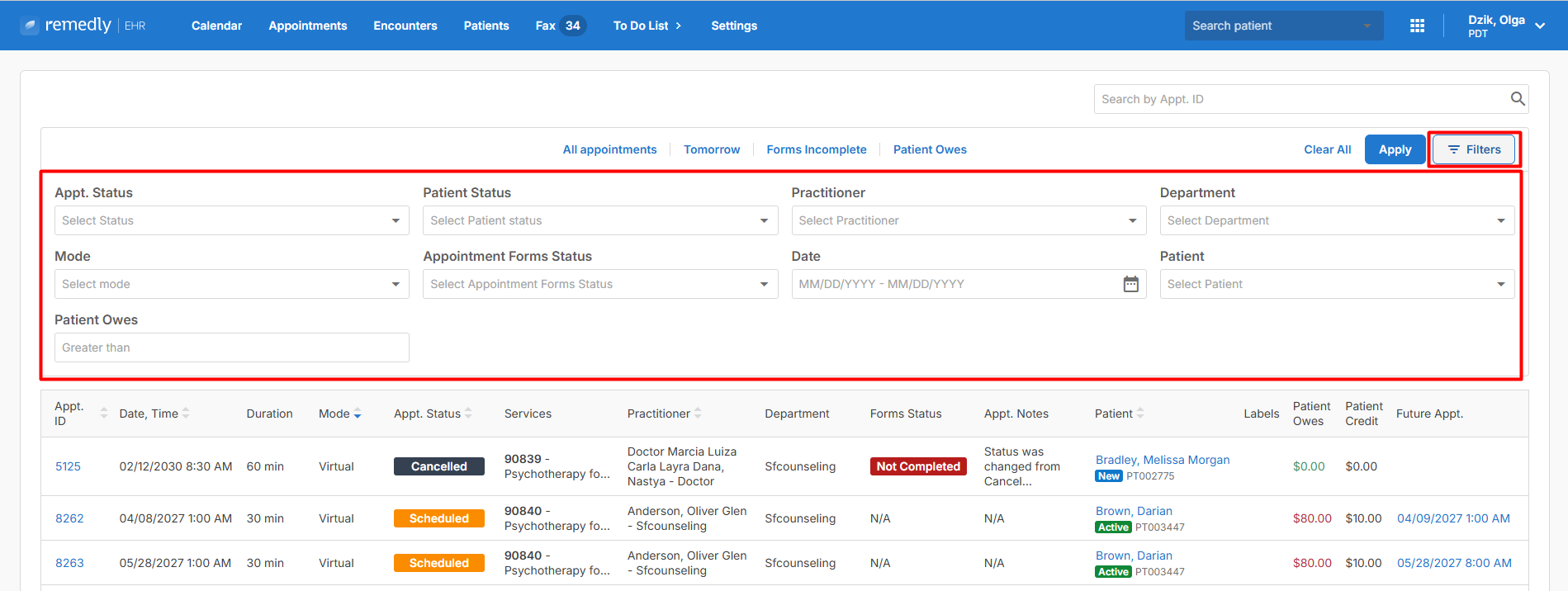Click the Apply button
1568x591 pixels.
1395,149
